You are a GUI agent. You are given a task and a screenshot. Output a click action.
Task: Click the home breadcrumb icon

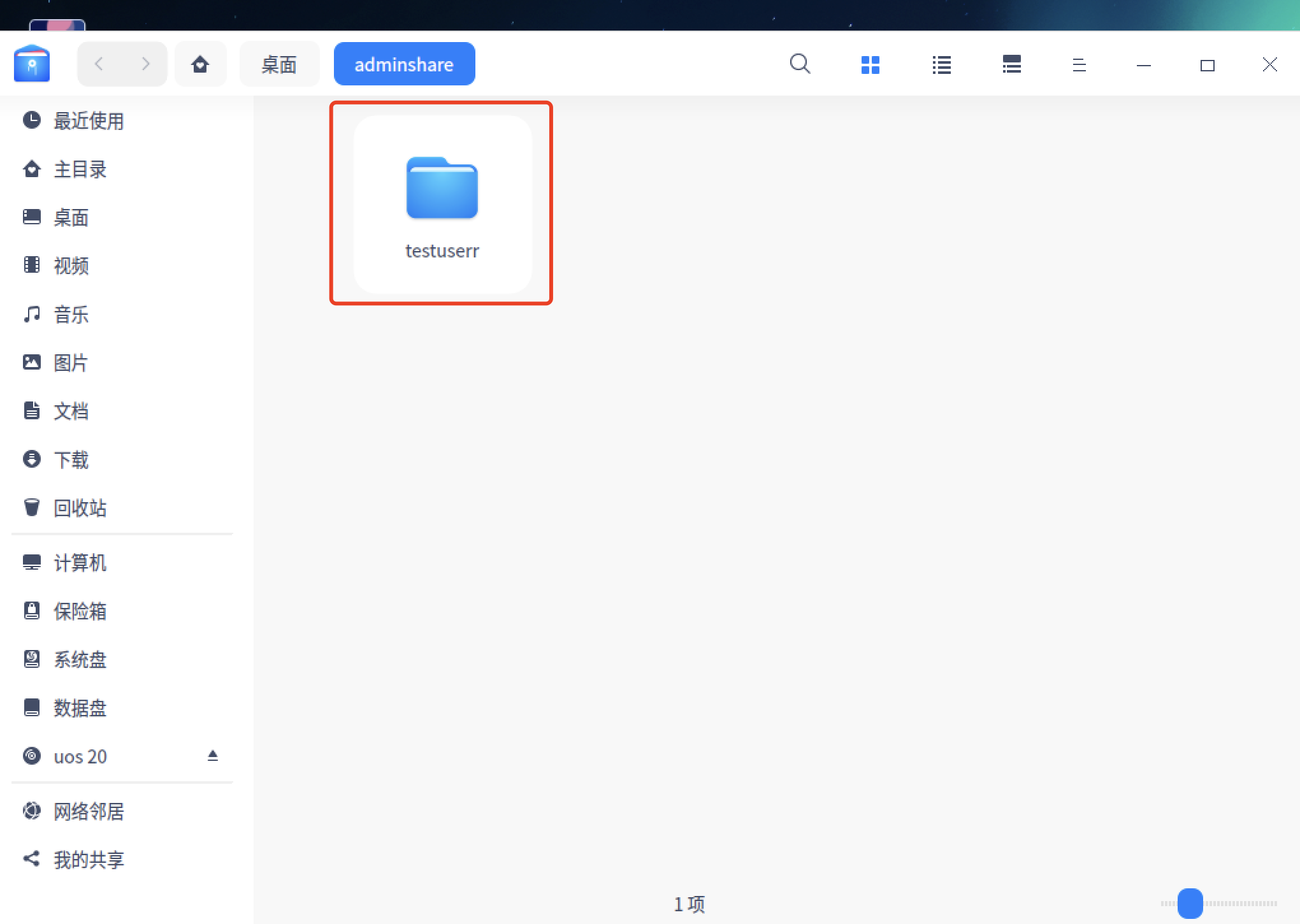pyautogui.click(x=200, y=64)
